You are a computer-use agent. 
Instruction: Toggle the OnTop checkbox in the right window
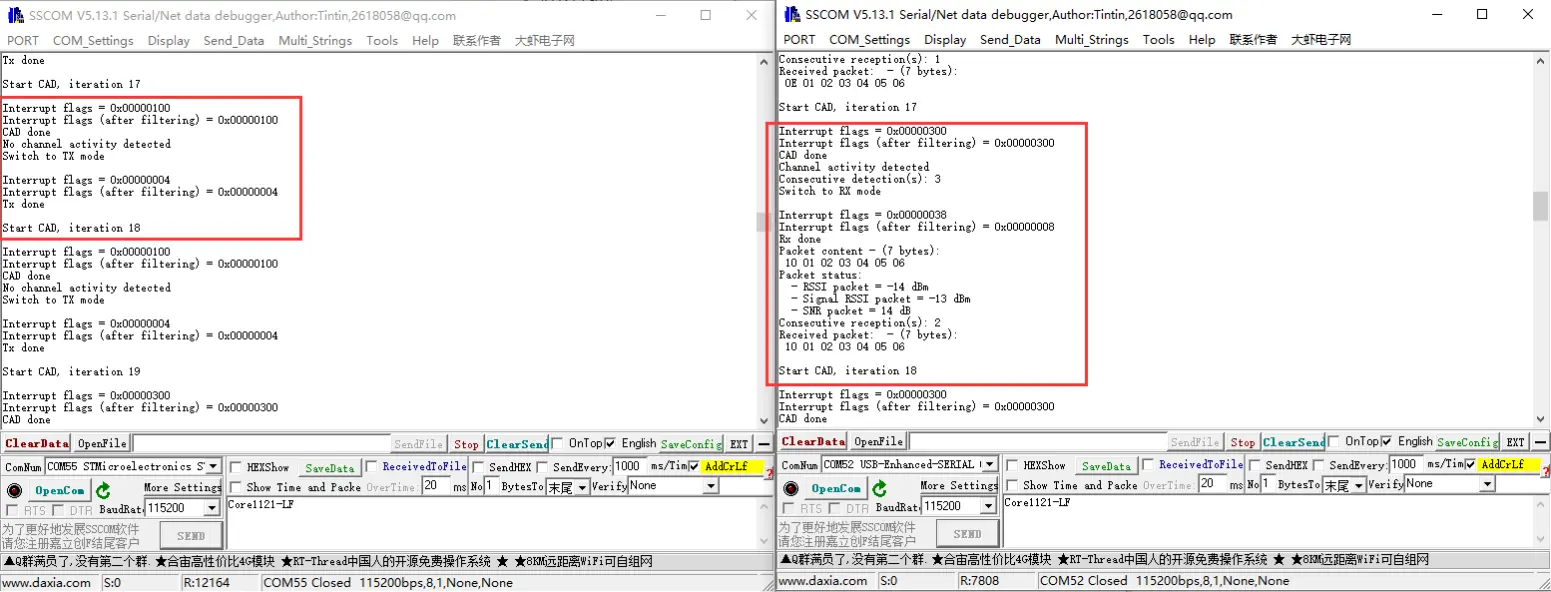1335,442
